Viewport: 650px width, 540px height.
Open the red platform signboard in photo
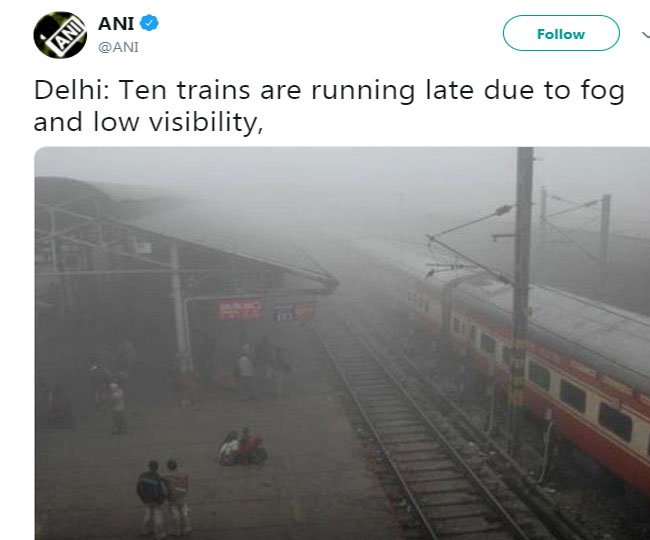(238, 310)
